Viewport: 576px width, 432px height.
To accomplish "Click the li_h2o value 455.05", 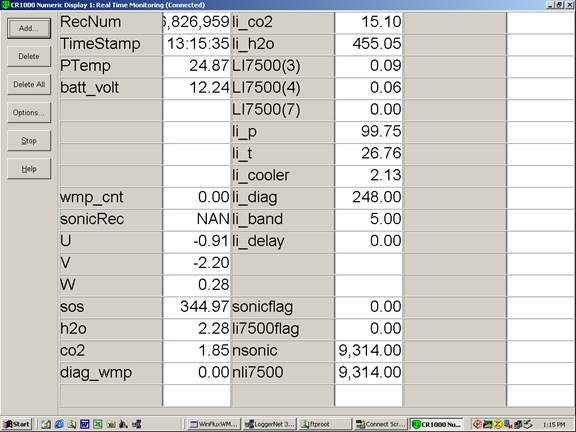I will point(369,44).
